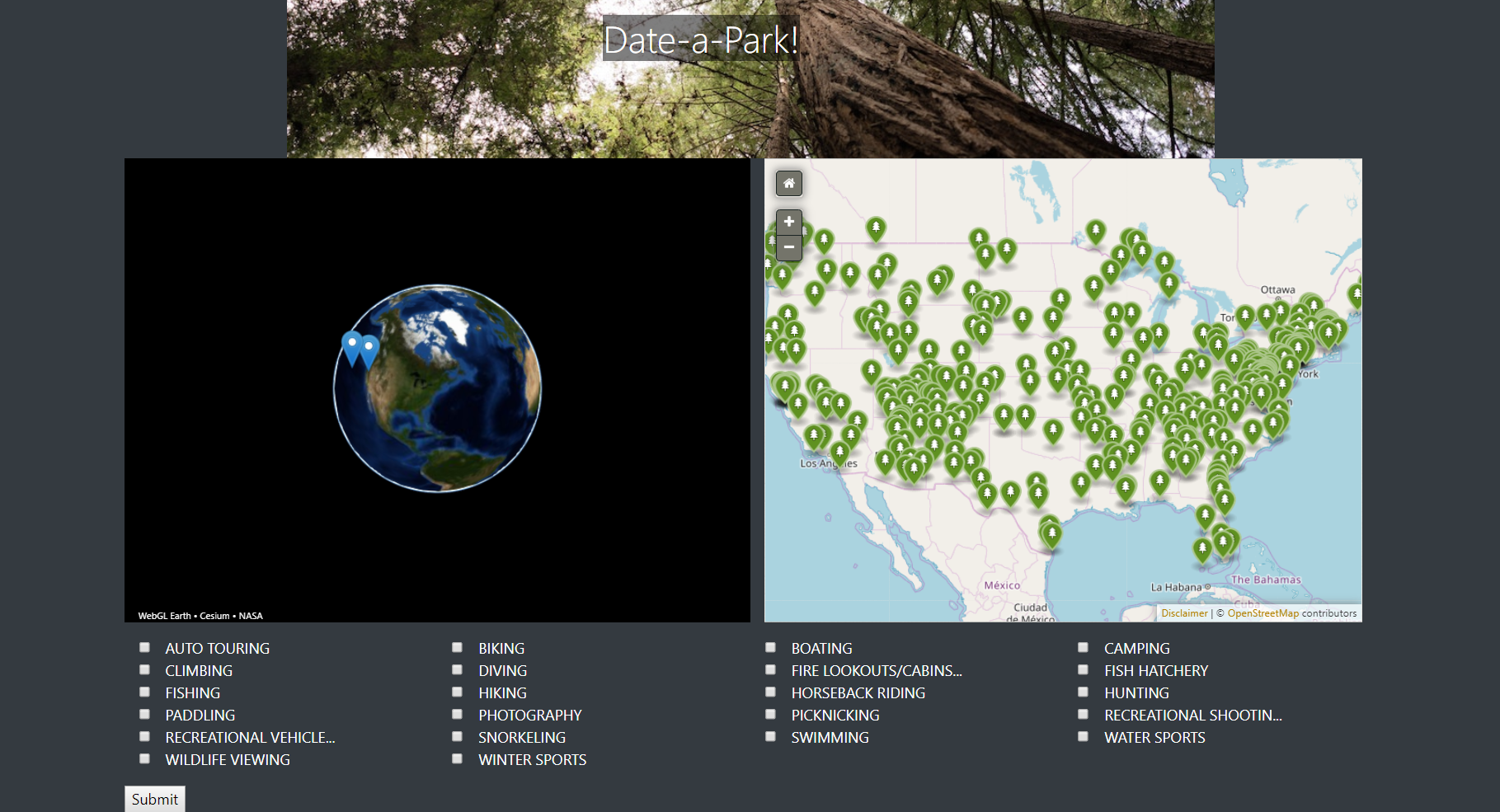Viewport: 1500px width, 812px height.
Task: Toggle the SWIMMING checkbox
Action: coord(770,737)
